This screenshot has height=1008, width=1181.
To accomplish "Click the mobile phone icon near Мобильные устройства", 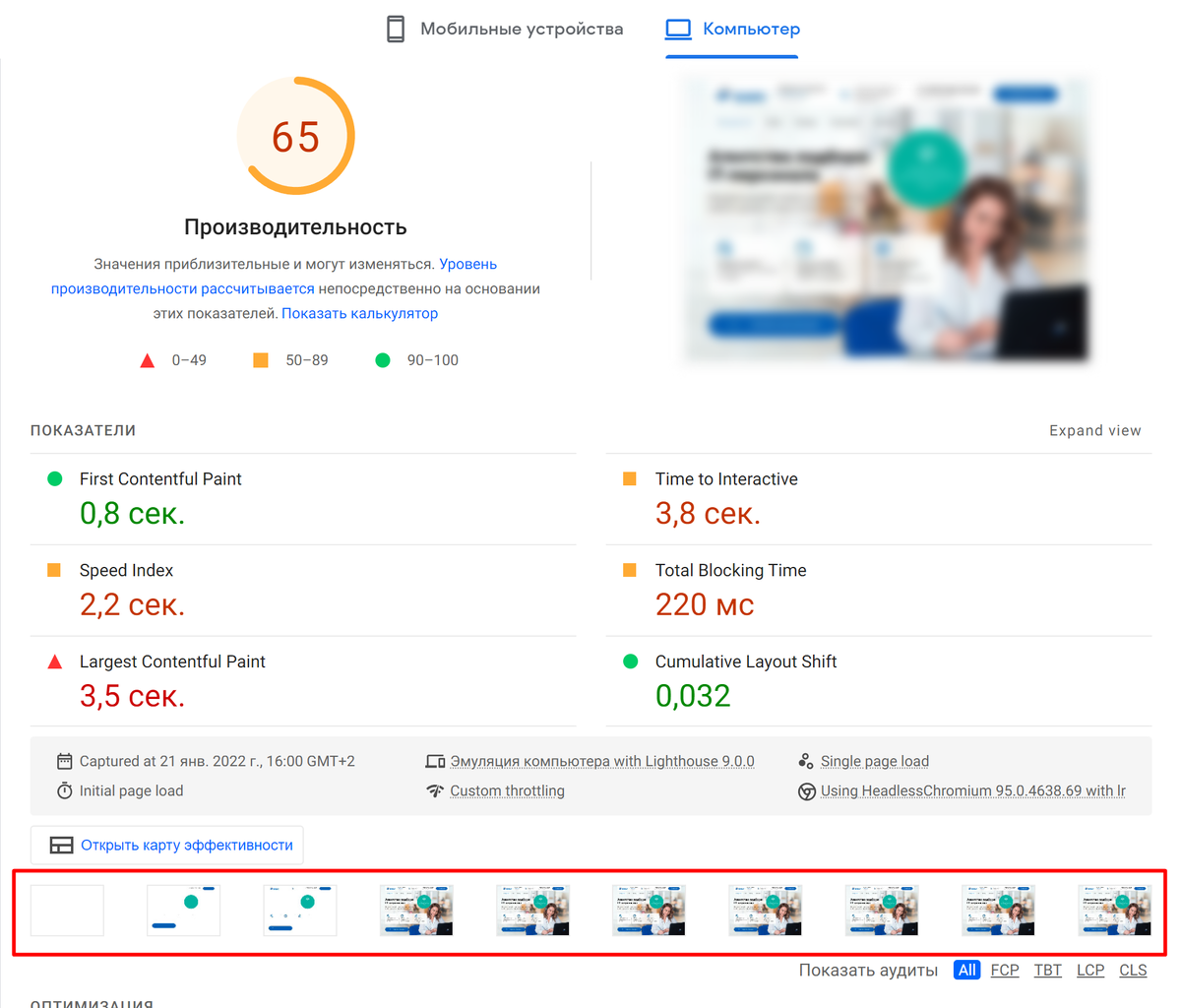I will [397, 29].
